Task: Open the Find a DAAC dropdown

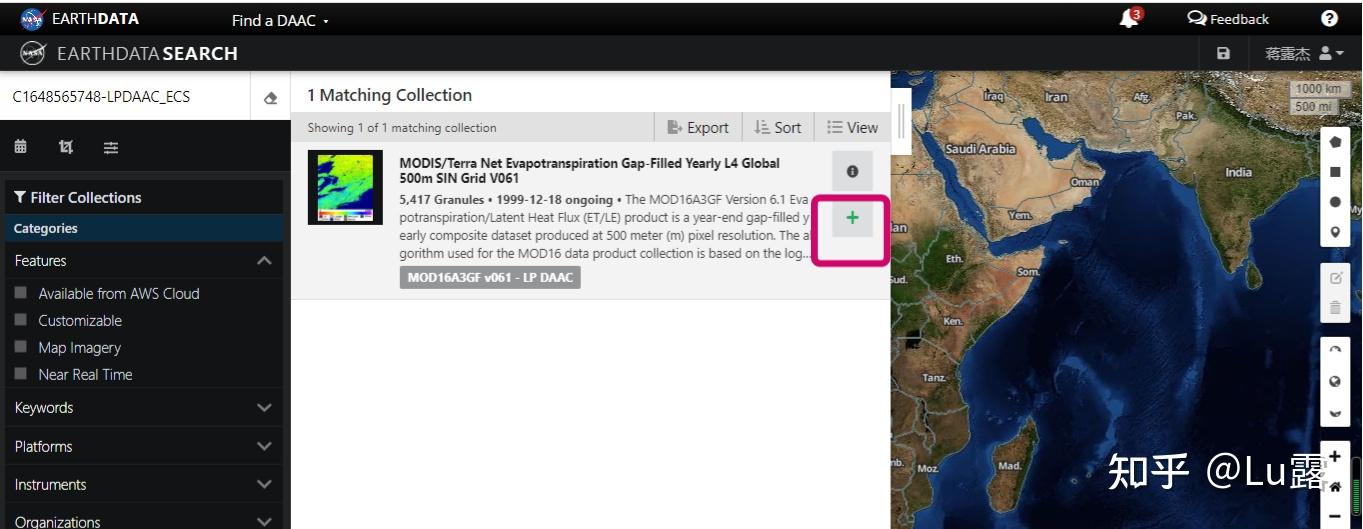Action: tap(280, 20)
